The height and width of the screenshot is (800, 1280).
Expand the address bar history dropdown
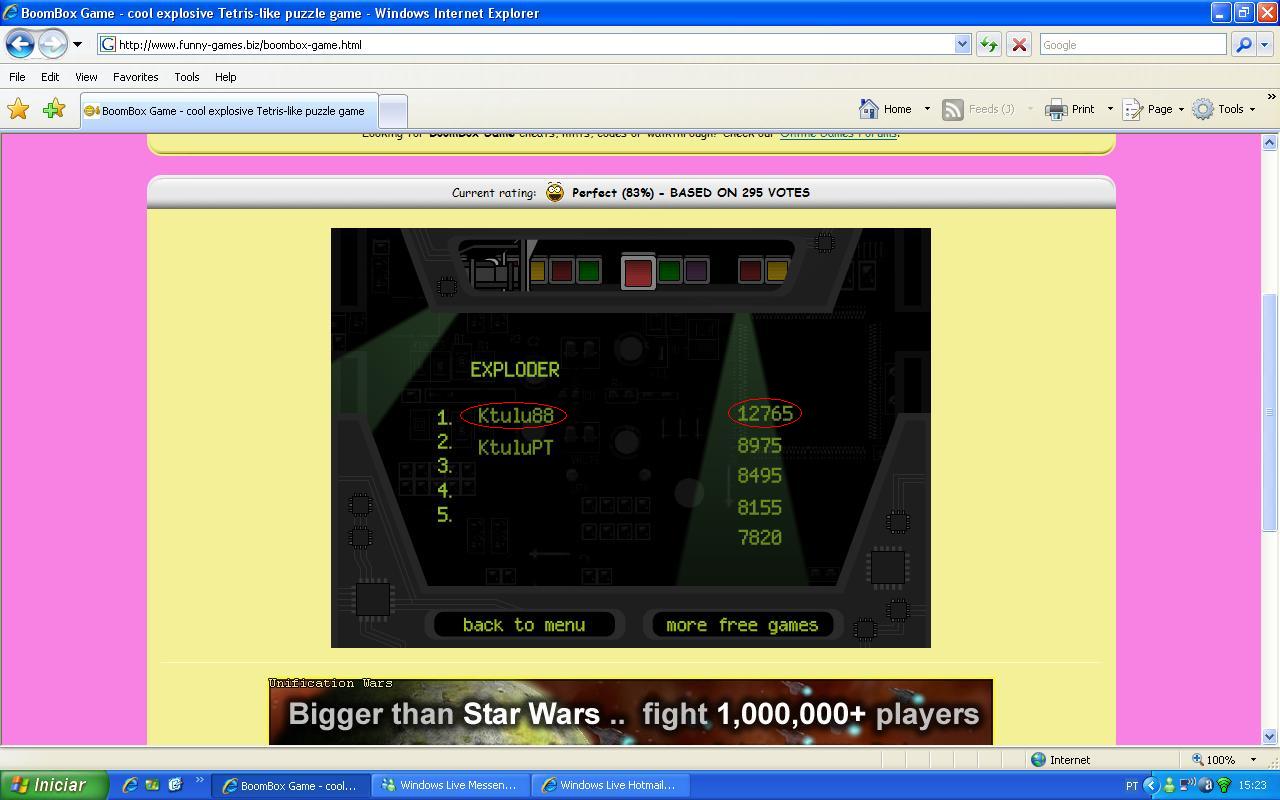(x=962, y=44)
